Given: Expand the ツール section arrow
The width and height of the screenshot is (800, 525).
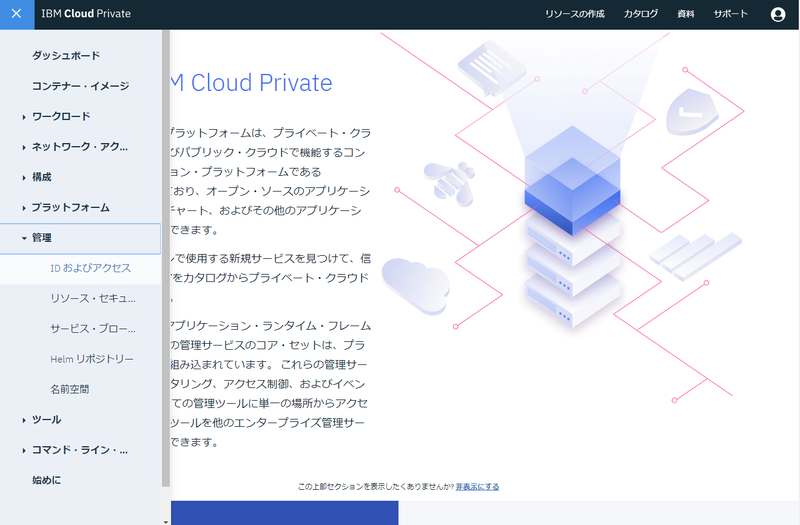Looking at the screenshot, I should 24,420.
